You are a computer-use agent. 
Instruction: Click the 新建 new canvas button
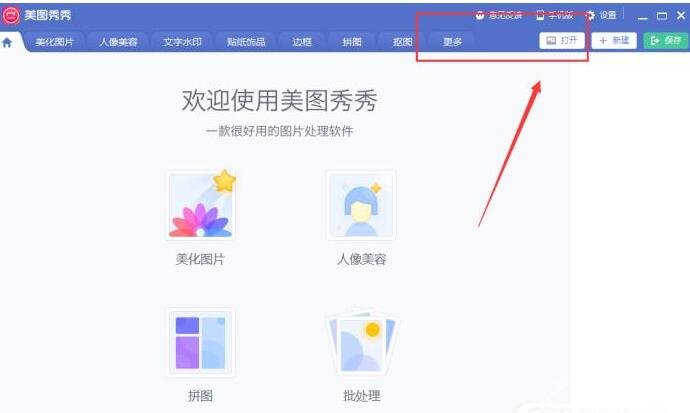[614, 41]
